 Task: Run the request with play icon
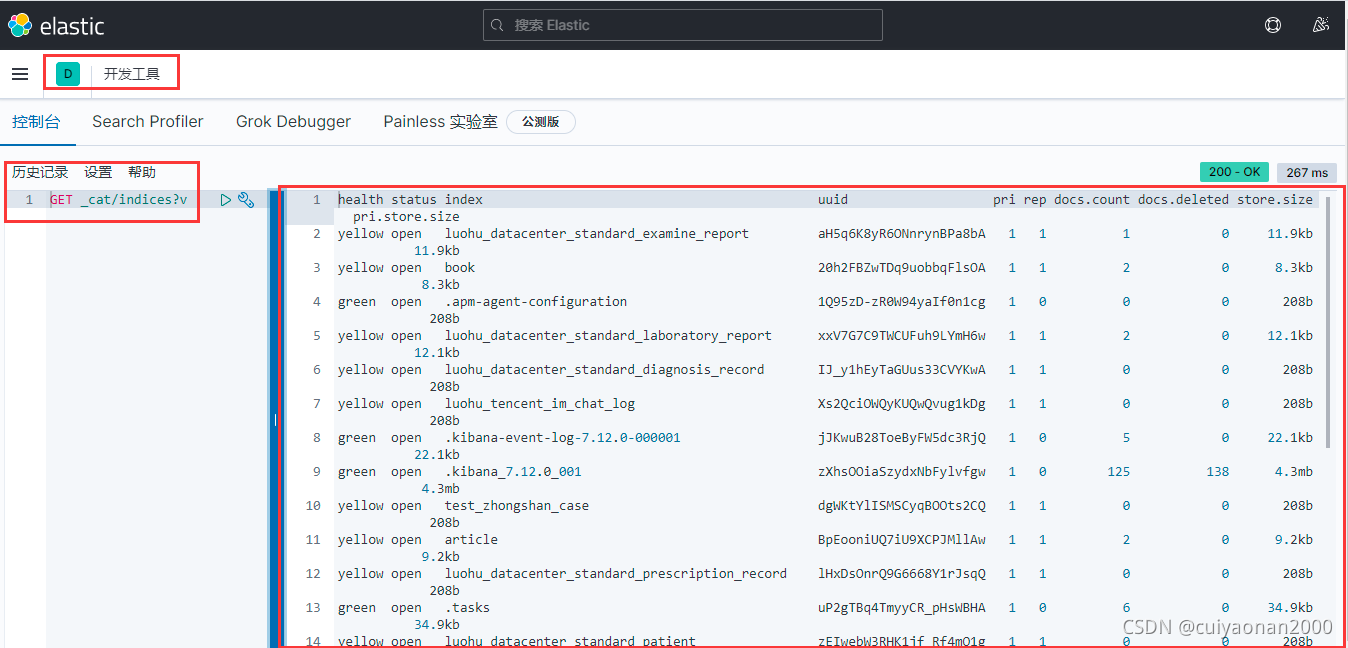click(226, 200)
